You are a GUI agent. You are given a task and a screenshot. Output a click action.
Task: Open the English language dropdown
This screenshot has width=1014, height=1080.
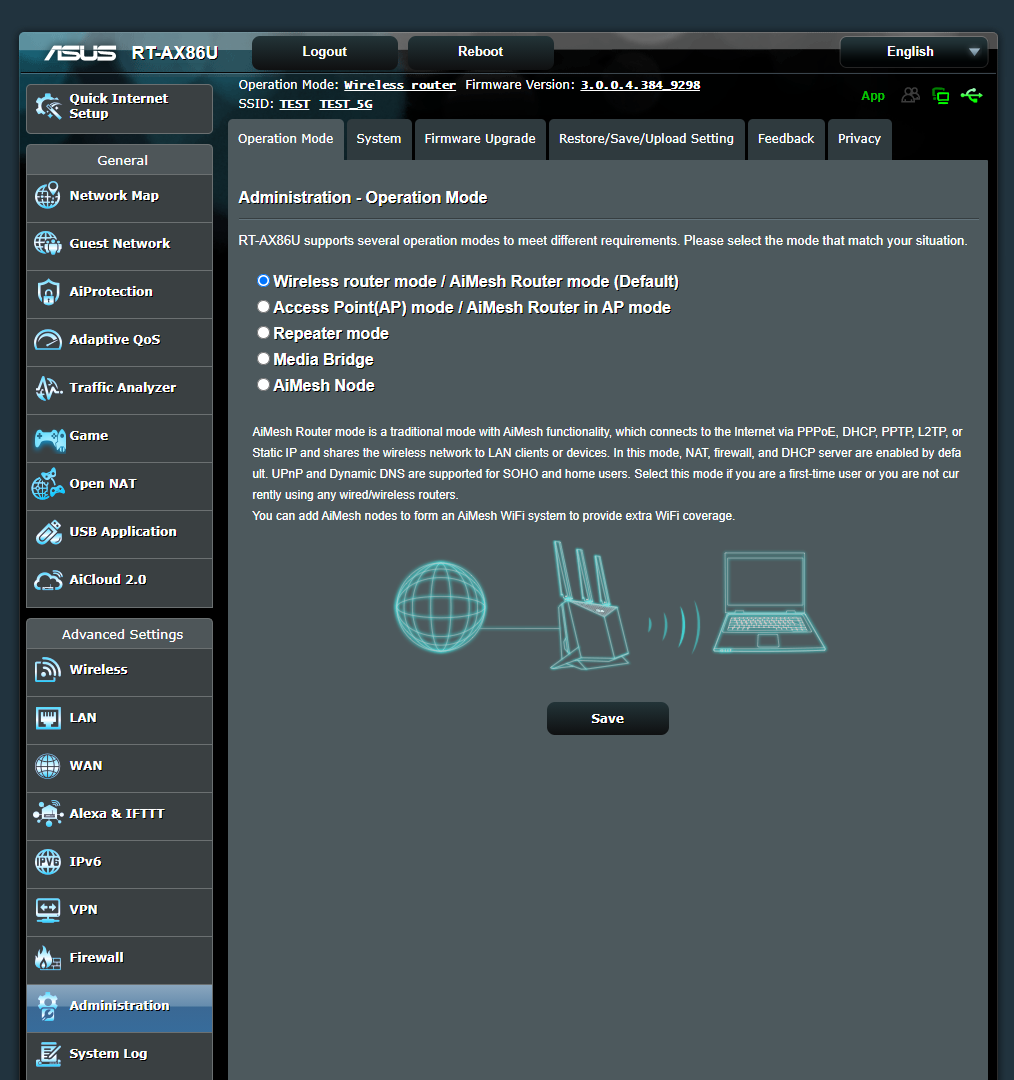912,52
